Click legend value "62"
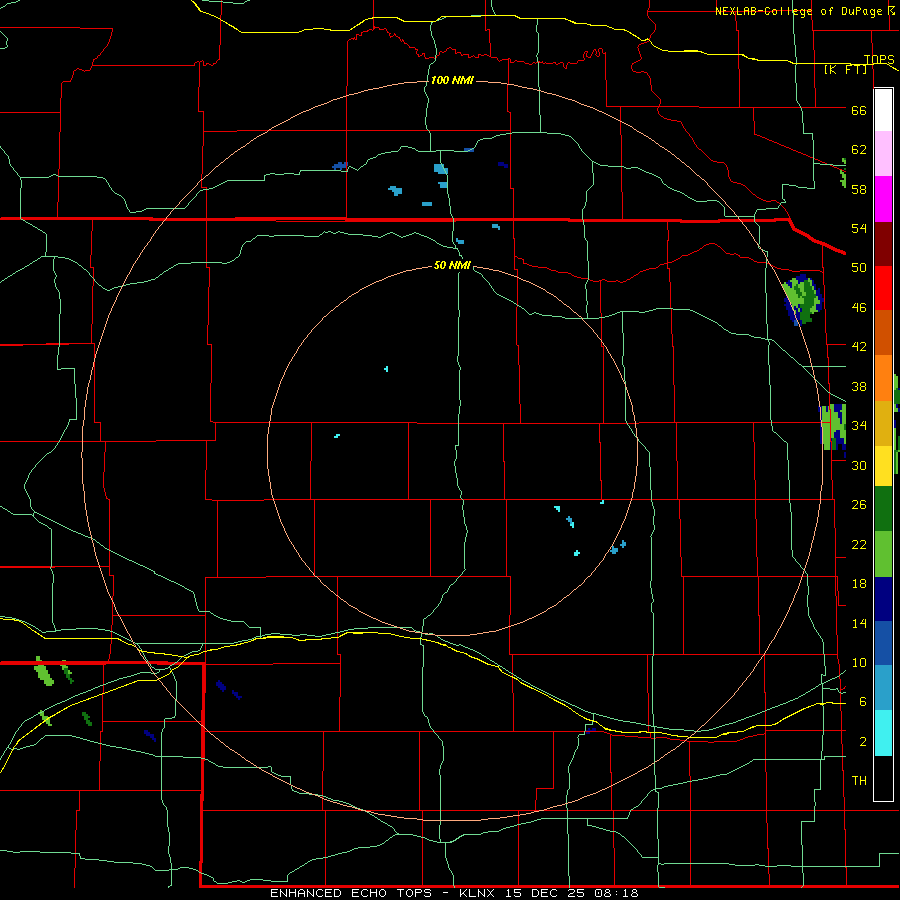 (x=859, y=150)
